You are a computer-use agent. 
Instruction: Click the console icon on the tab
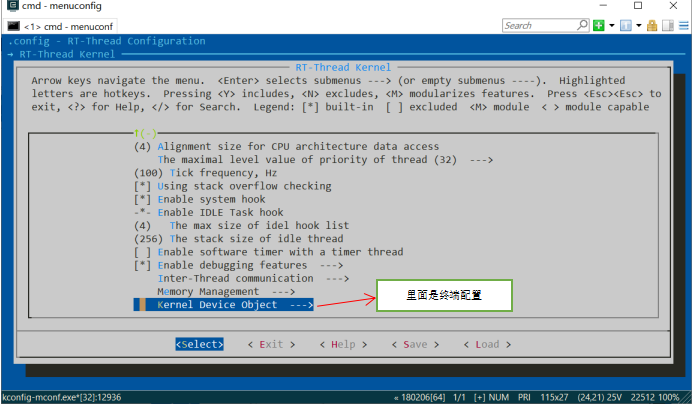point(14,26)
